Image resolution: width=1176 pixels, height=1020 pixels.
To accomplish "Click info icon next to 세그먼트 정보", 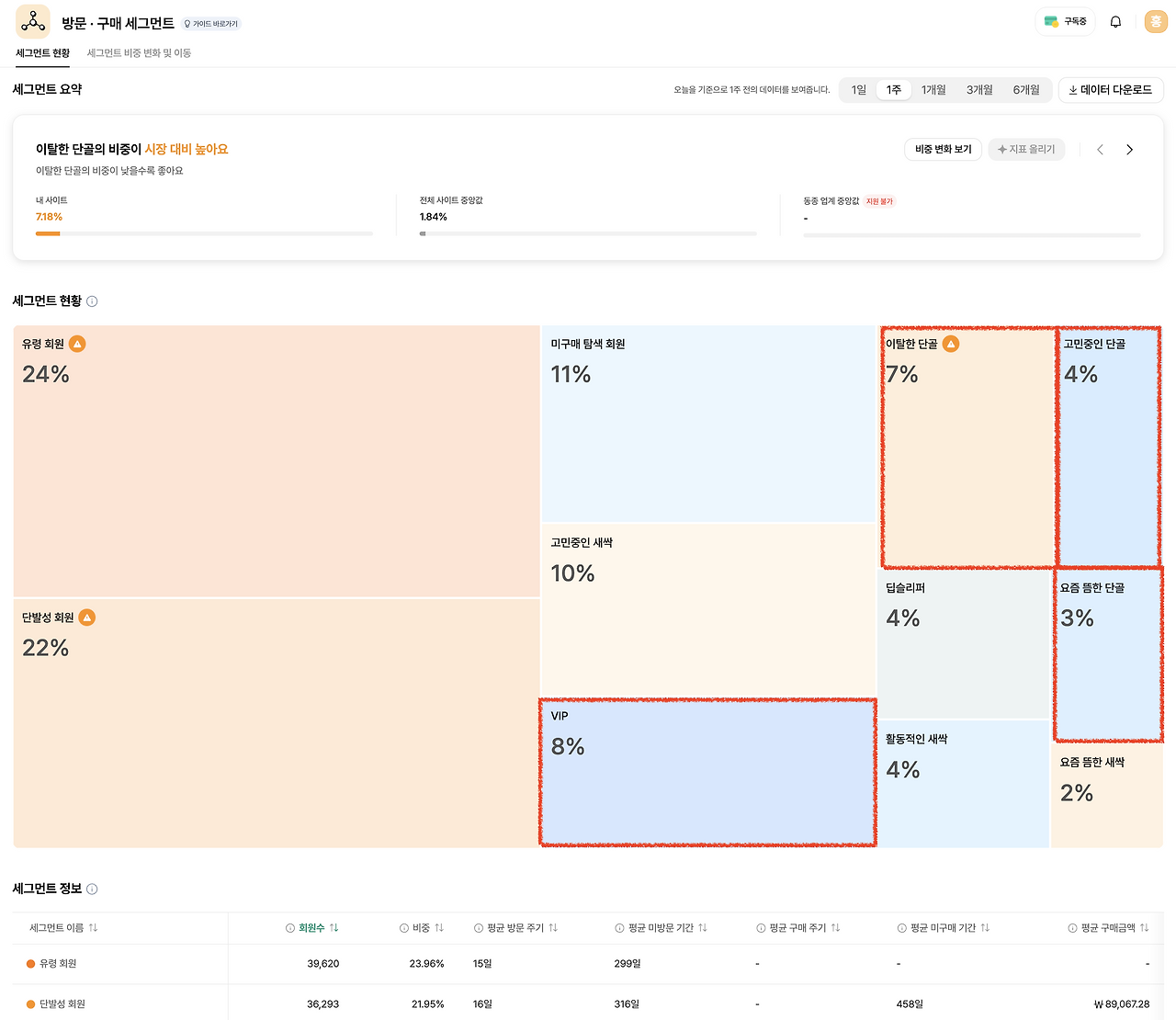I will [92, 890].
